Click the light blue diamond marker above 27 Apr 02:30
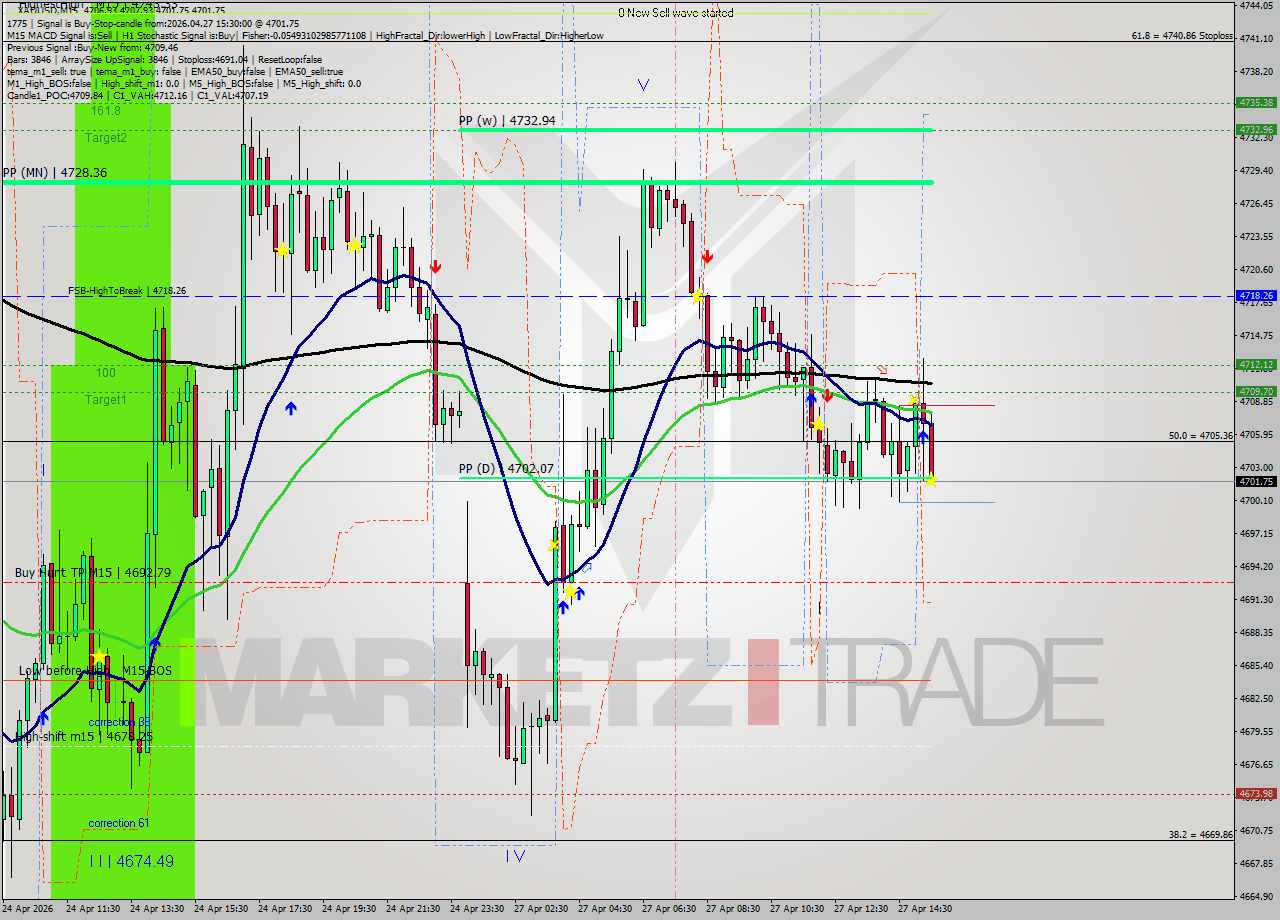 pos(587,567)
